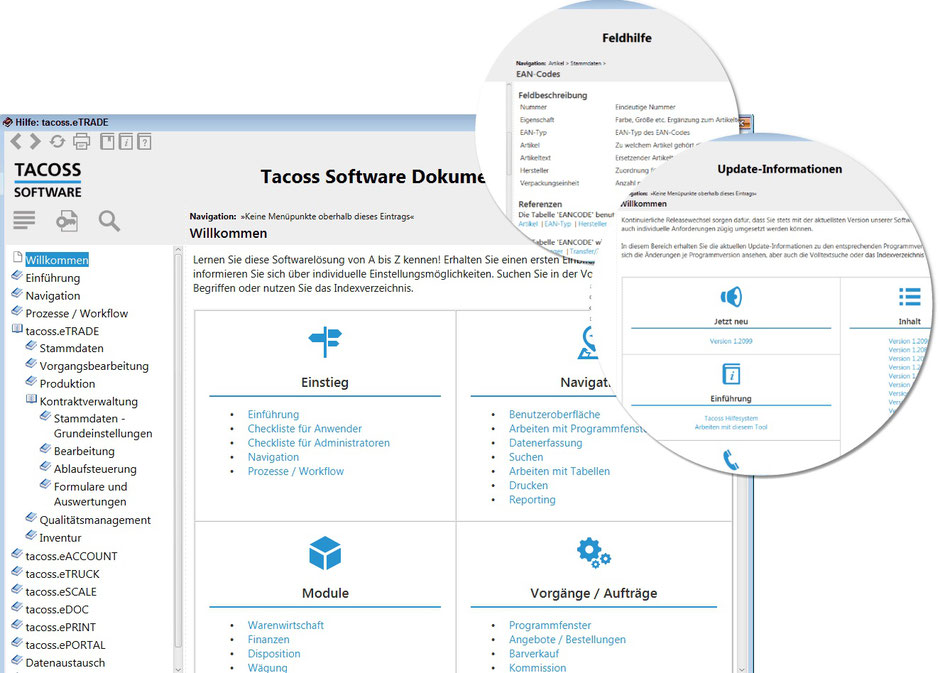Viewport: 940px width, 673px height.
Task: Open the Benutzeroberfläche link
Action: coord(555,414)
